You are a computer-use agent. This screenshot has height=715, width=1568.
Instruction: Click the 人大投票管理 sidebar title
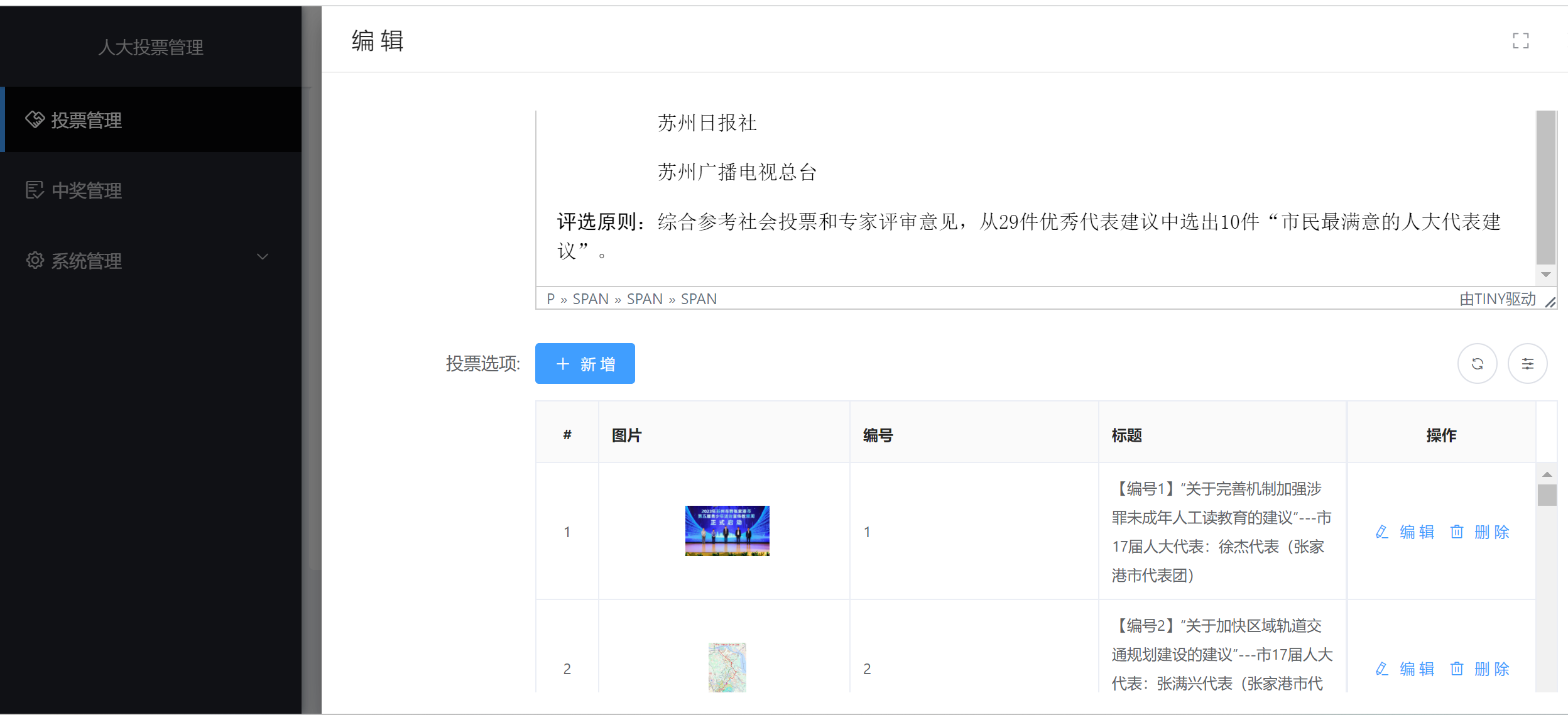coord(151,47)
